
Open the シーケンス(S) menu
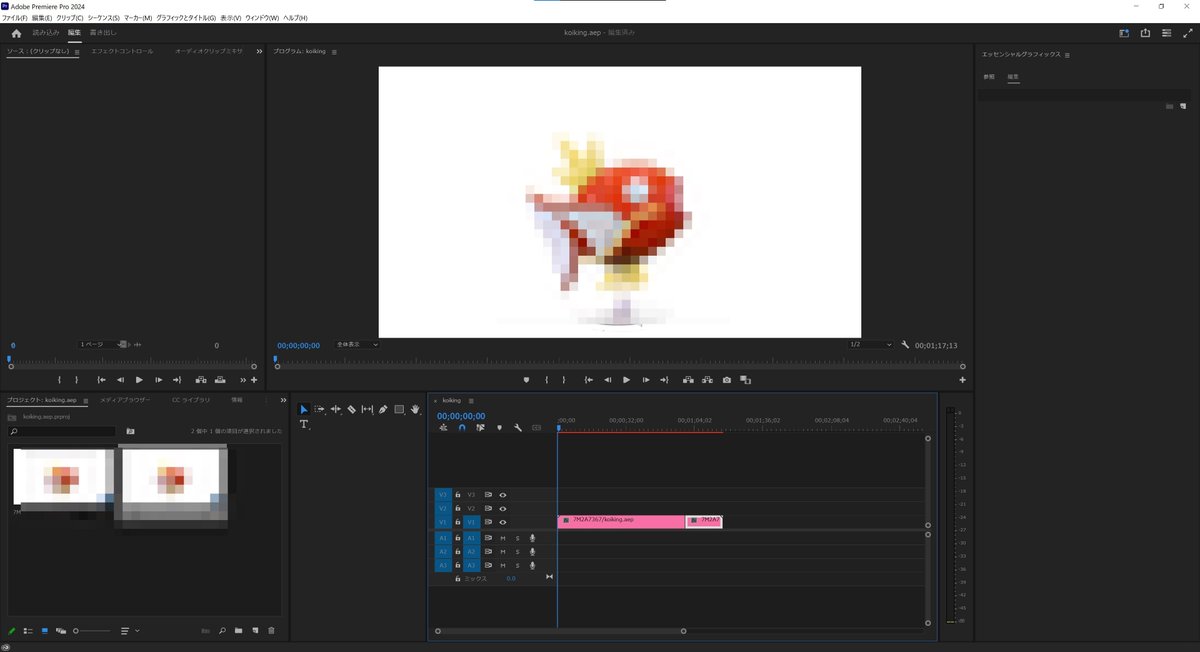(x=103, y=18)
